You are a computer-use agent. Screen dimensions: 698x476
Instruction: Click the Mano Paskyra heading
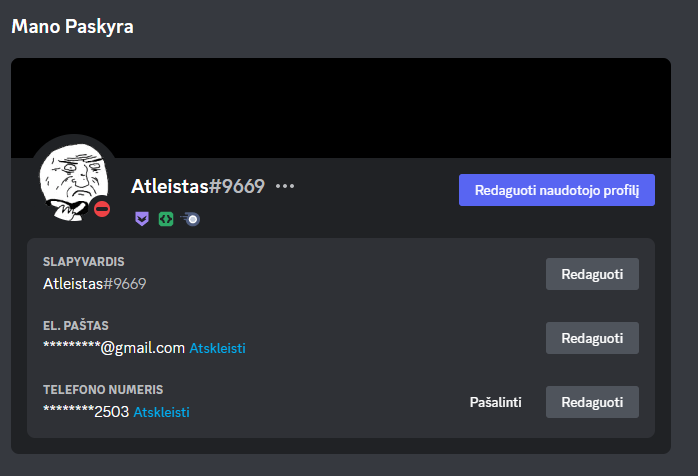point(72,27)
